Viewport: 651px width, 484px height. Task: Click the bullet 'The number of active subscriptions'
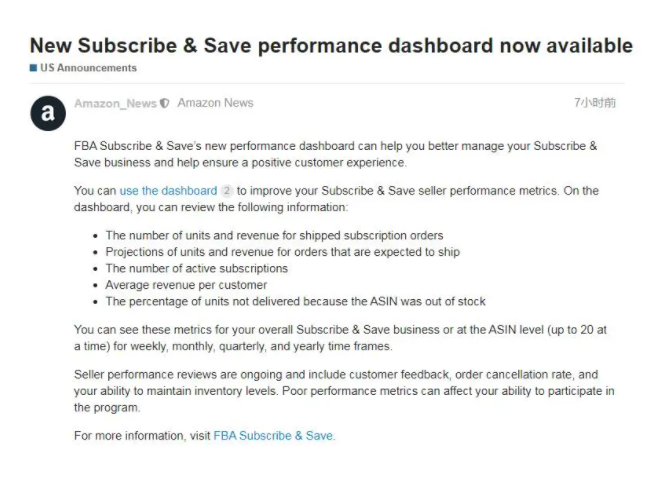click(x=196, y=268)
